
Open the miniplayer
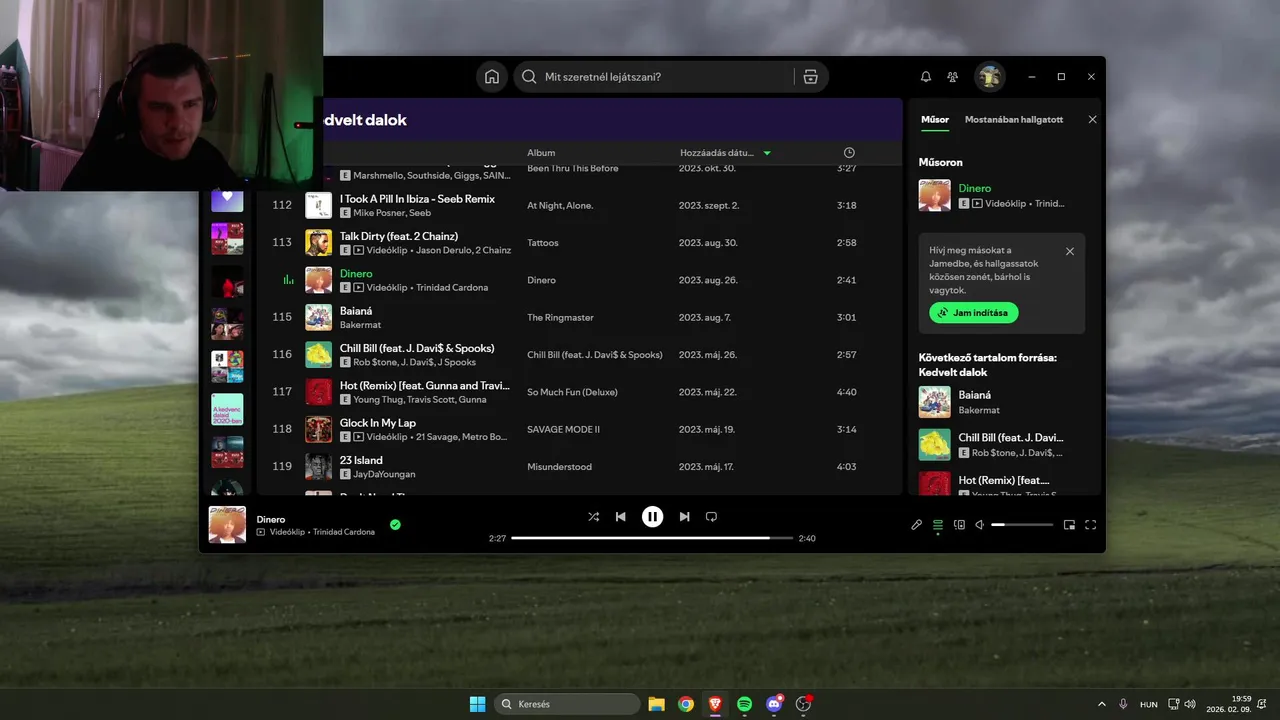coord(1069,525)
